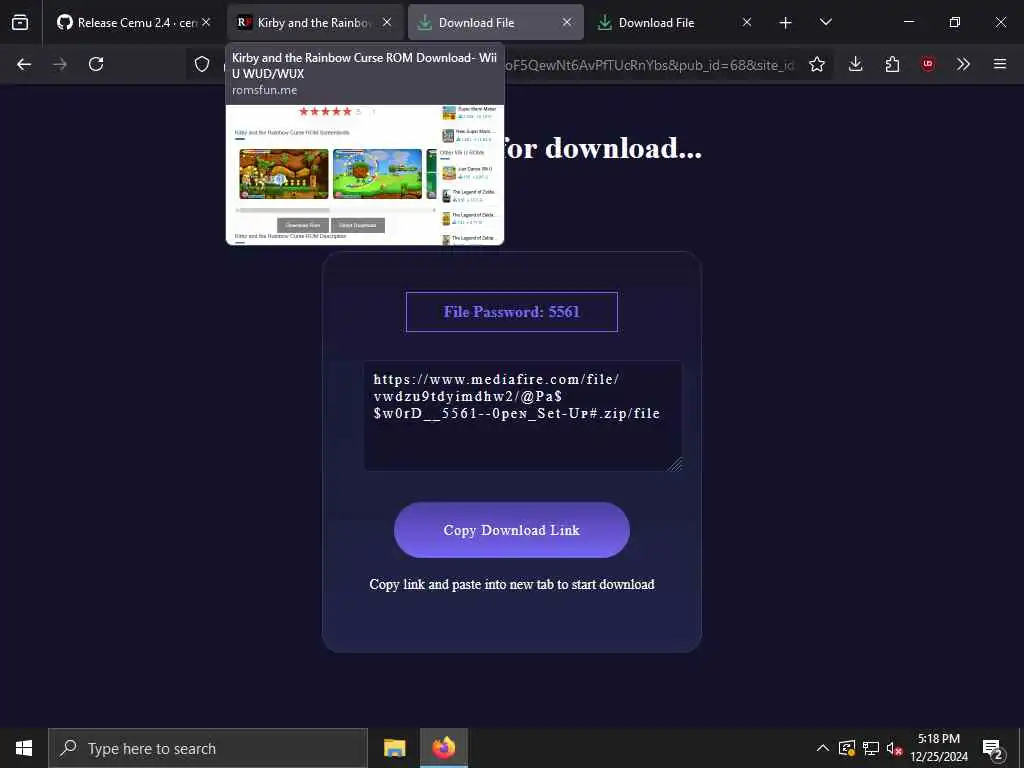The image size is (1024, 768).
Task: Open a new tab with plus button
Action: pos(786,23)
